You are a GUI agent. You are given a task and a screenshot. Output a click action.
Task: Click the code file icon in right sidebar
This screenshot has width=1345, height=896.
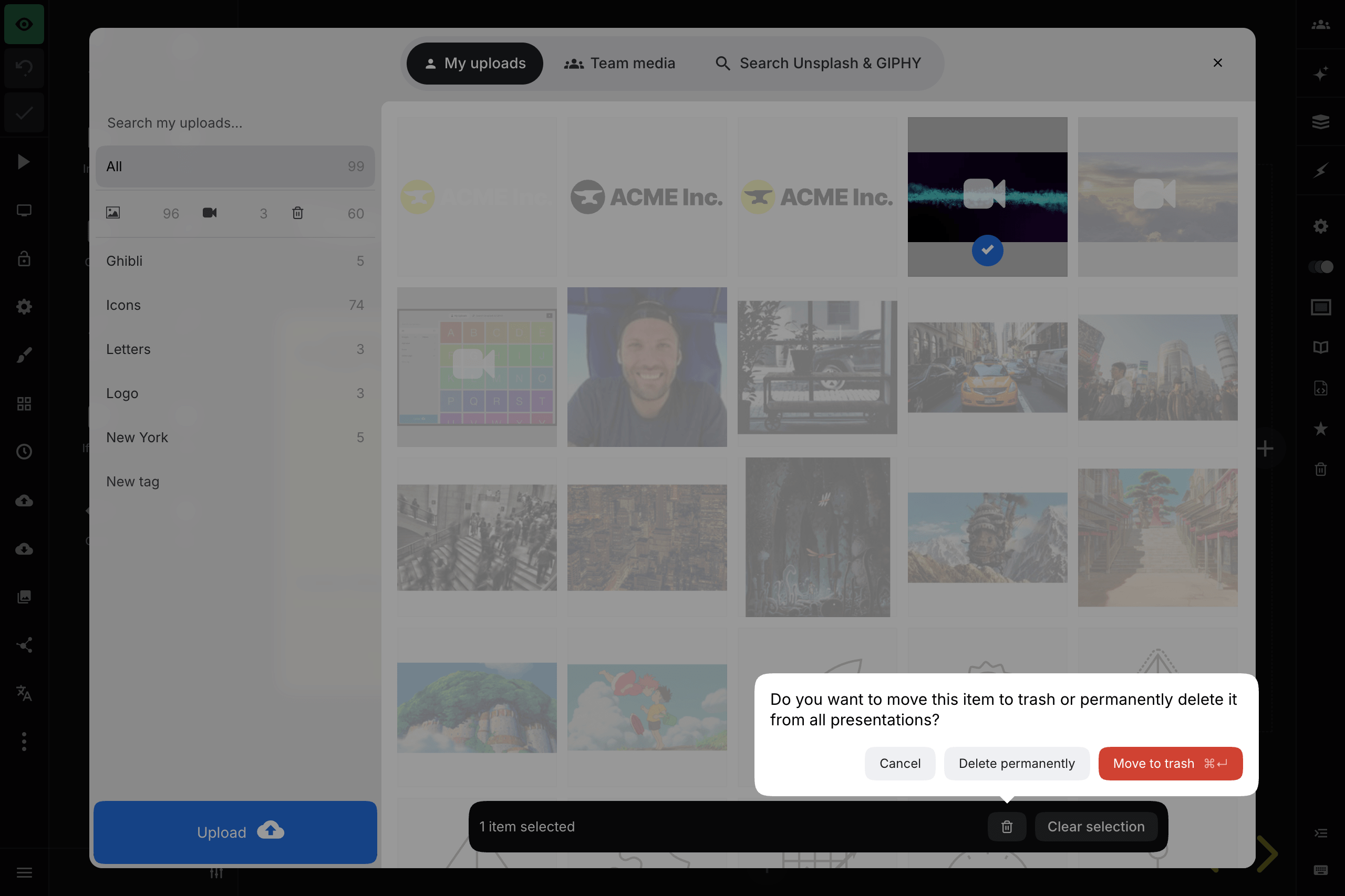[1320, 388]
